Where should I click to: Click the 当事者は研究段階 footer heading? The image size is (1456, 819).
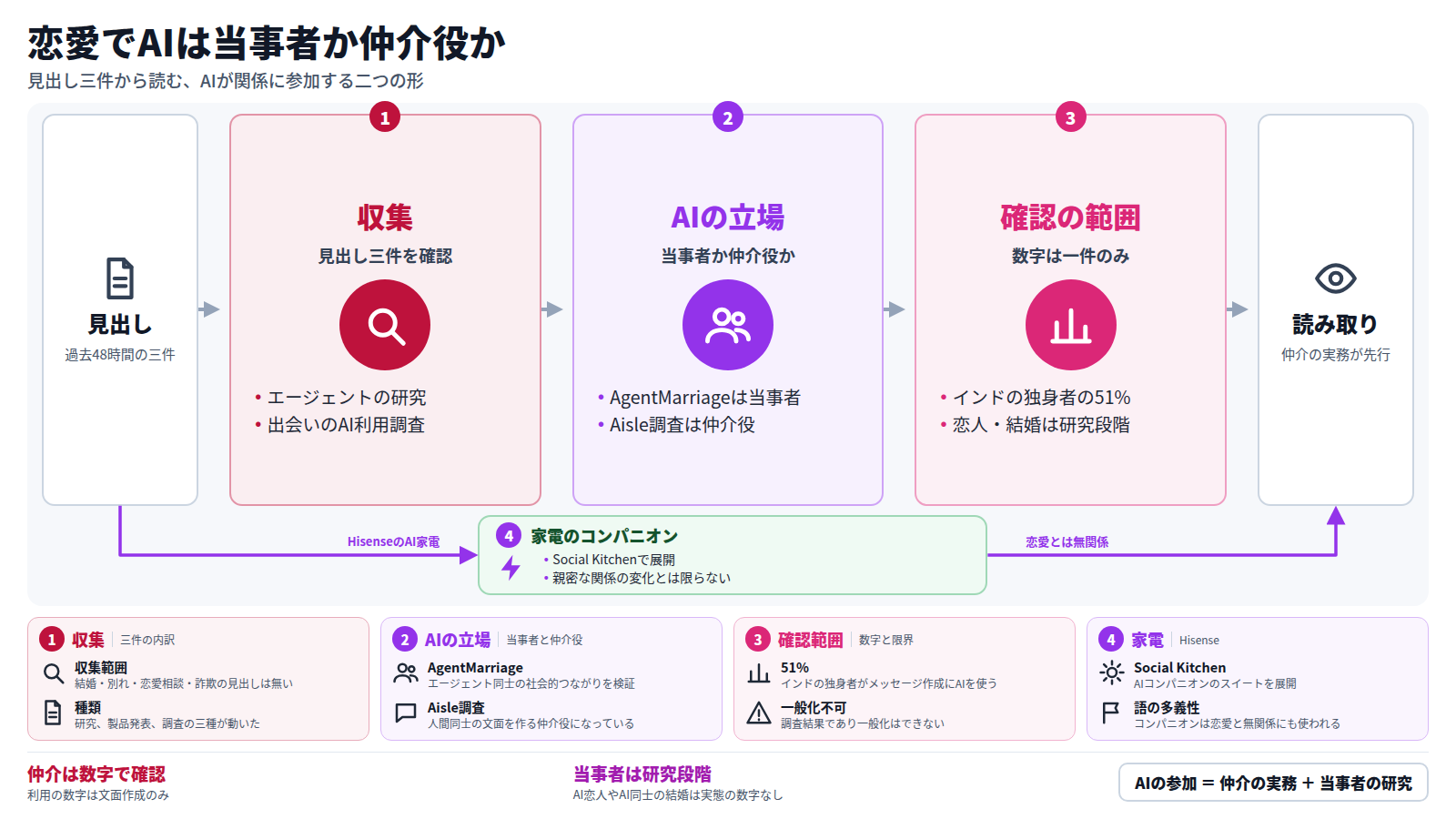click(x=642, y=774)
